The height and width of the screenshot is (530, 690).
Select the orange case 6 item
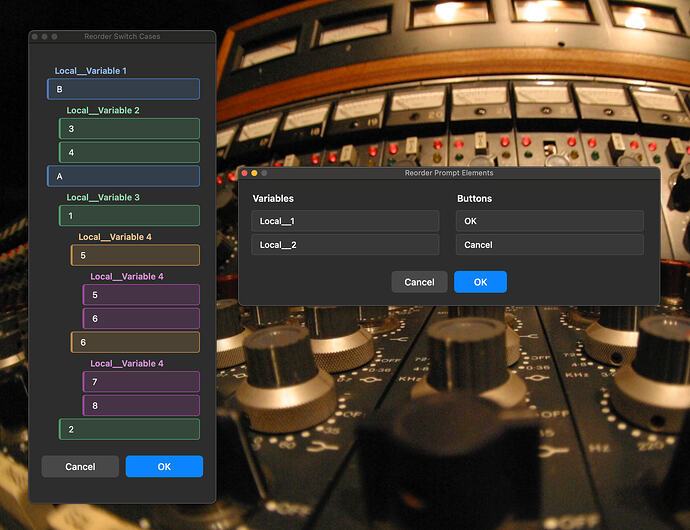135,342
